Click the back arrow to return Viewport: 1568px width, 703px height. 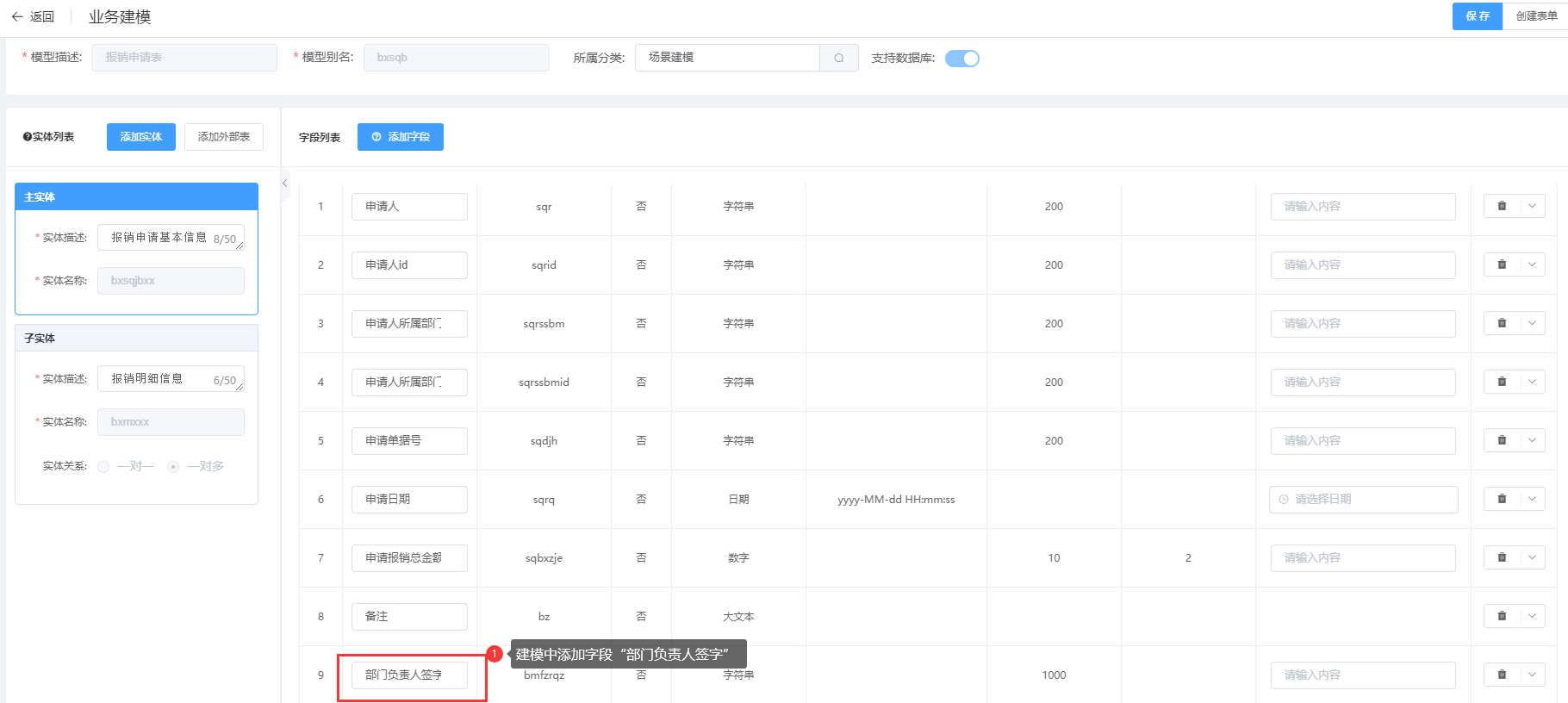[17, 16]
